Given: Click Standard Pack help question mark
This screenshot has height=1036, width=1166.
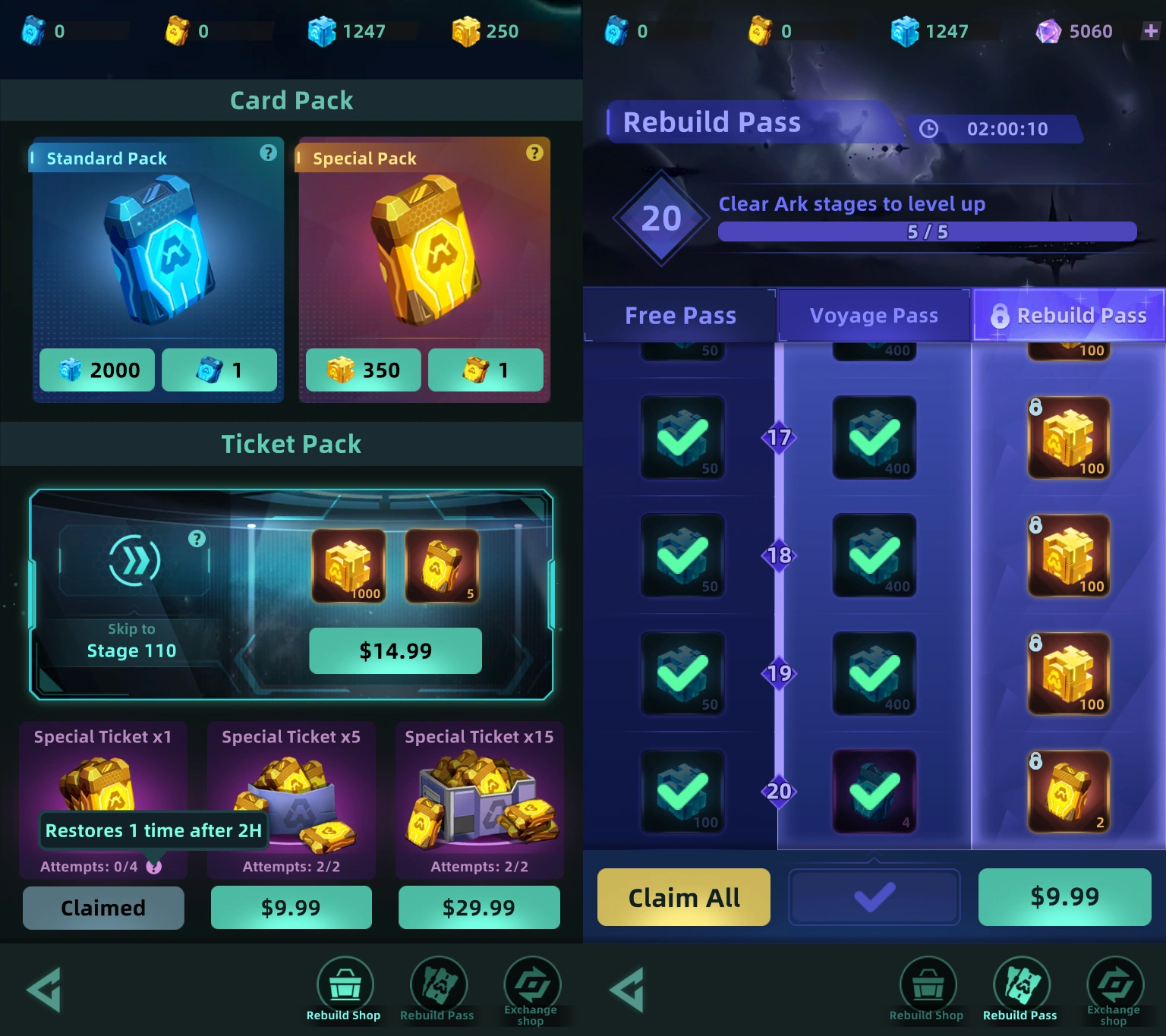Looking at the screenshot, I should coord(268,153).
